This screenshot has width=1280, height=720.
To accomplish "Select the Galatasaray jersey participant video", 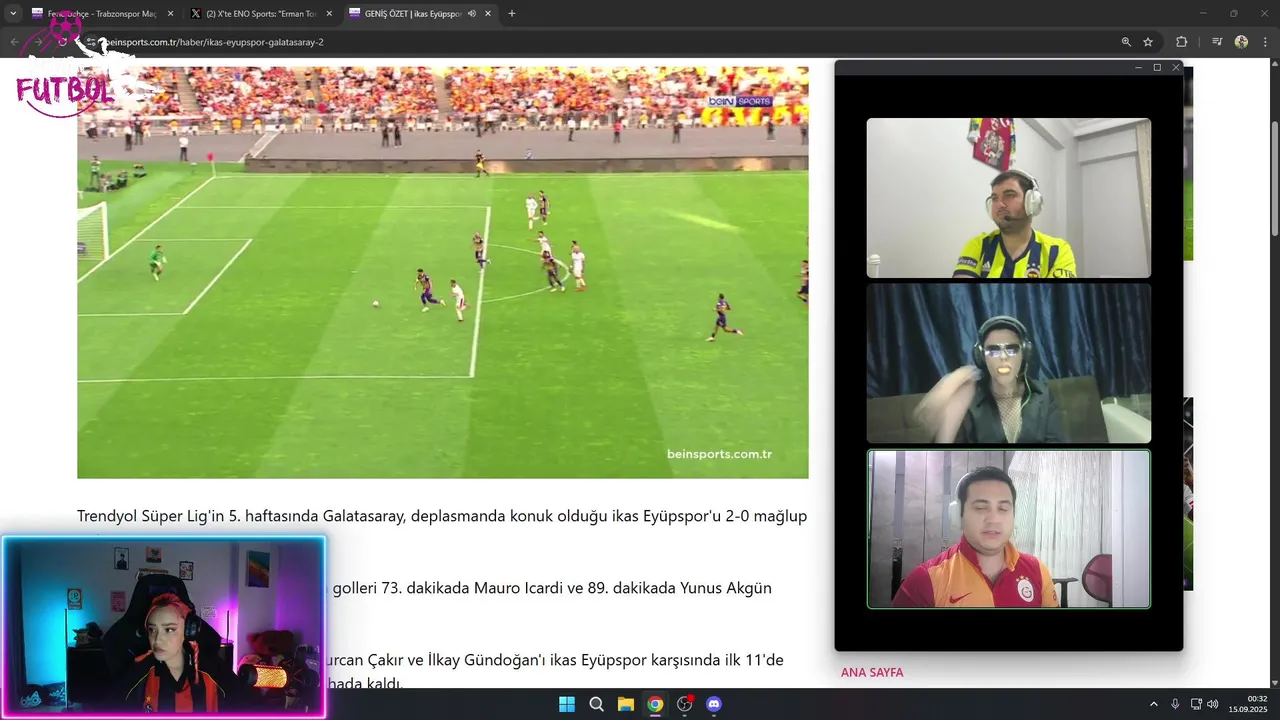I will coord(1008,529).
